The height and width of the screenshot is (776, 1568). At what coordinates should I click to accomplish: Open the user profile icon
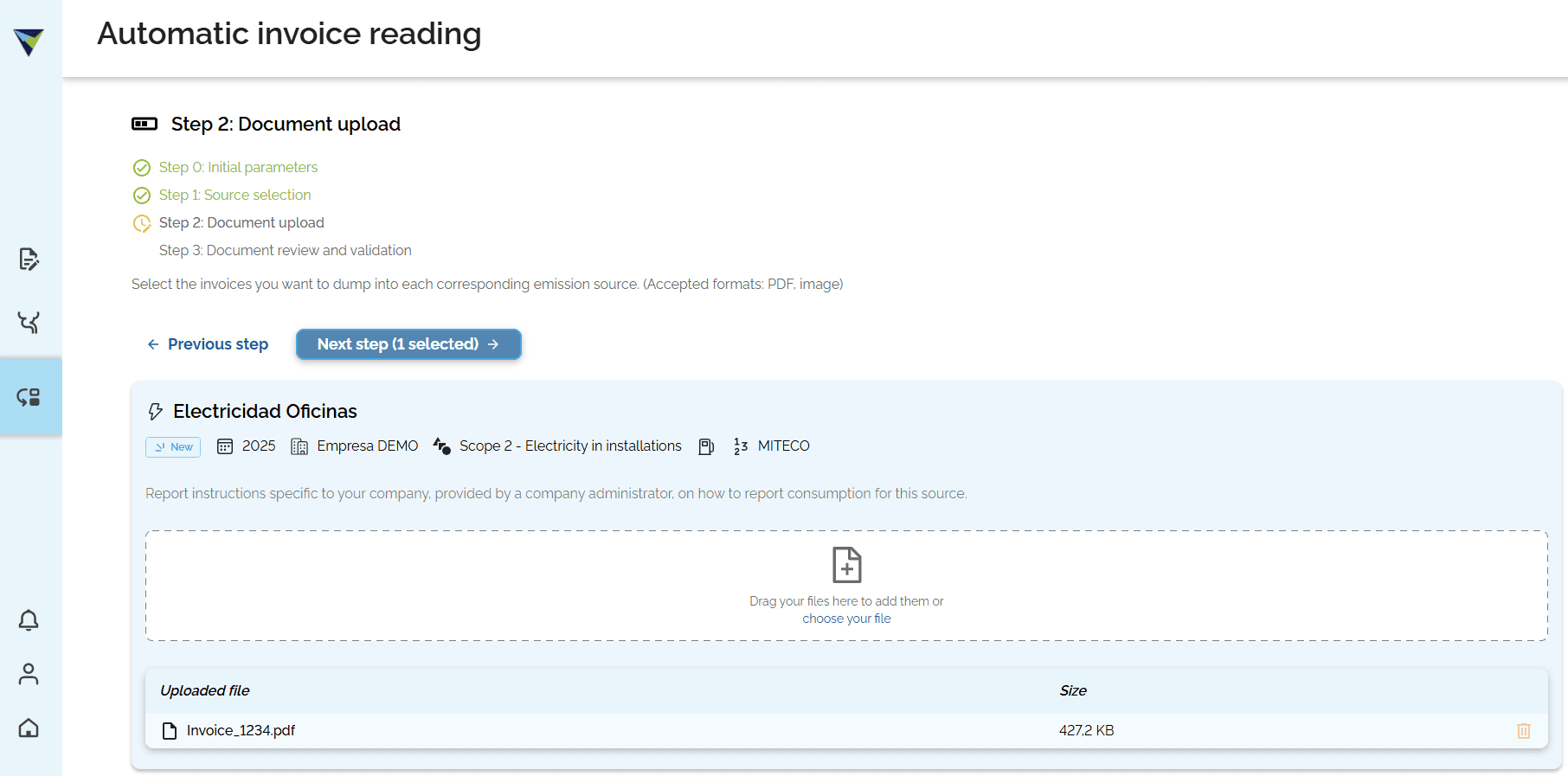click(29, 674)
